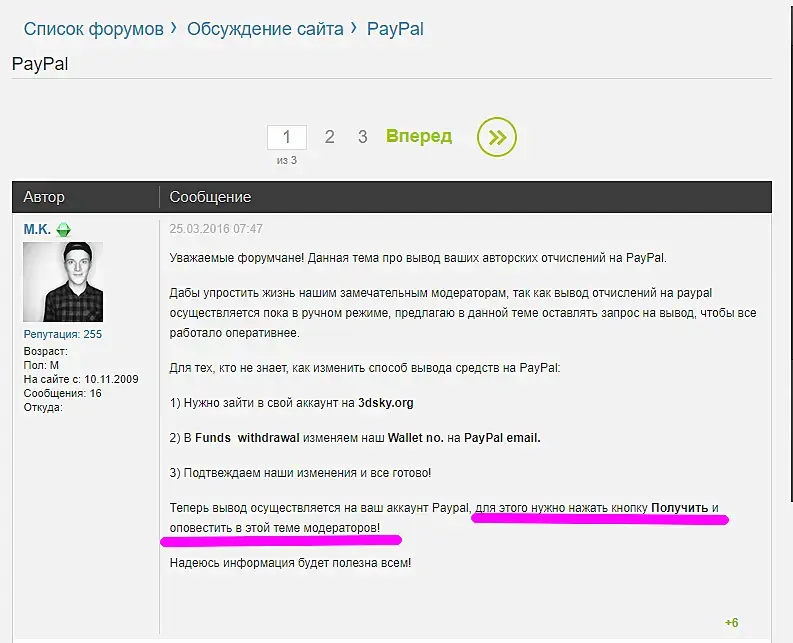Go to page 2 of the thread
The image size is (793, 643).
coord(329,137)
